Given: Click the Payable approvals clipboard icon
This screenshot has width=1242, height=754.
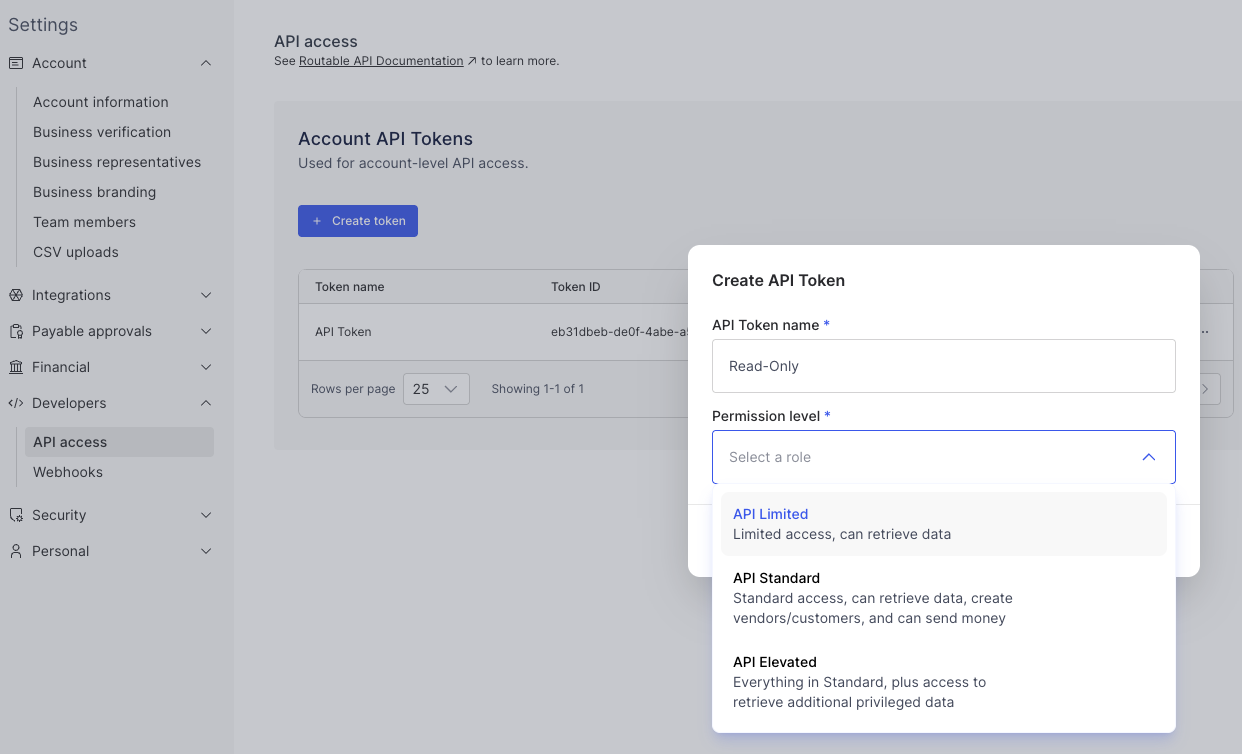Looking at the screenshot, I should (x=16, y=331).
